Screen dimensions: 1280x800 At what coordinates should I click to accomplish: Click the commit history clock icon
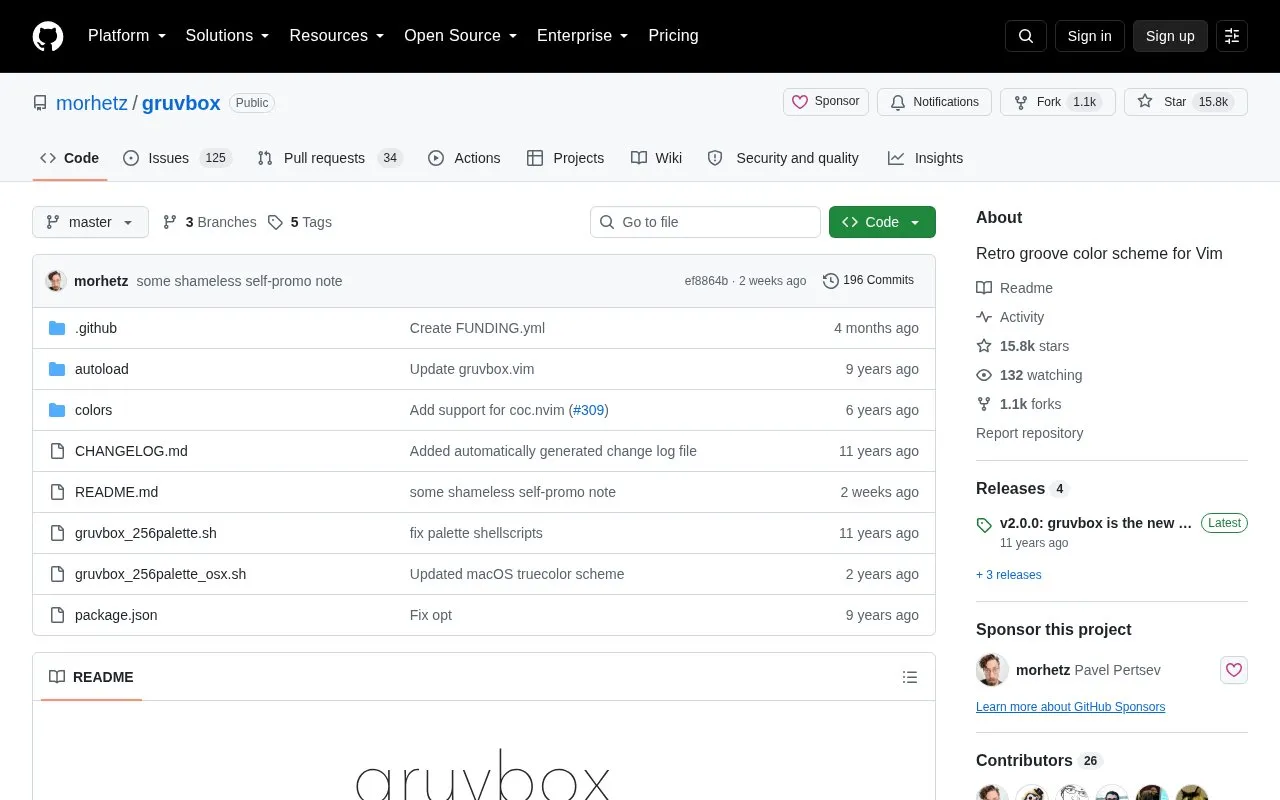[830, 281]
